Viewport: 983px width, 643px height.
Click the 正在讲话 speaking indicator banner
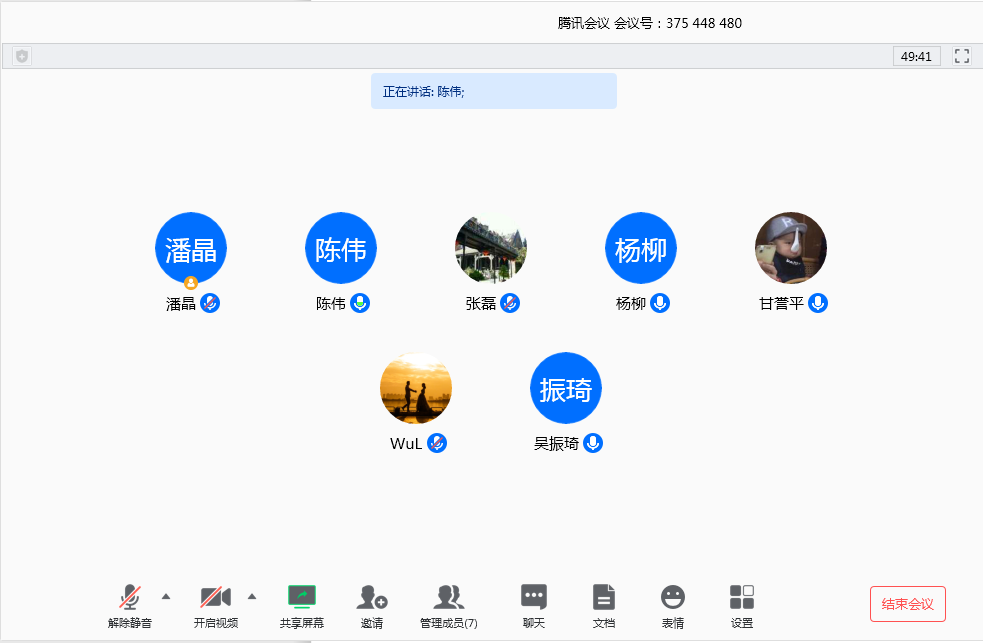493,91
